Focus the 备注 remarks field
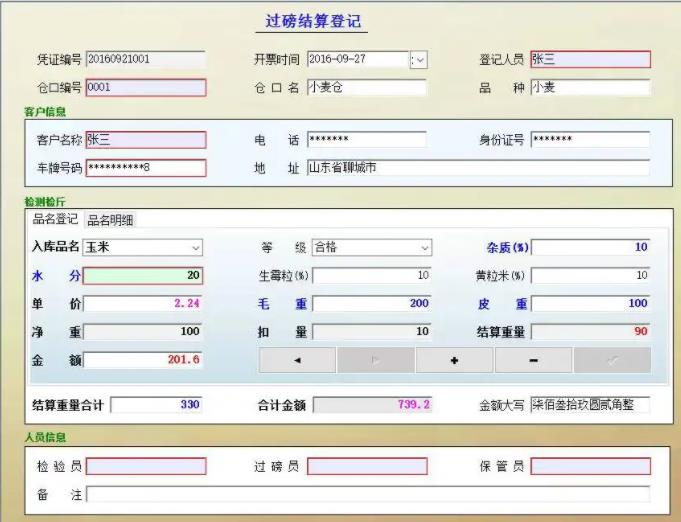This screenshot has width=681, height=522. [367, 494]
